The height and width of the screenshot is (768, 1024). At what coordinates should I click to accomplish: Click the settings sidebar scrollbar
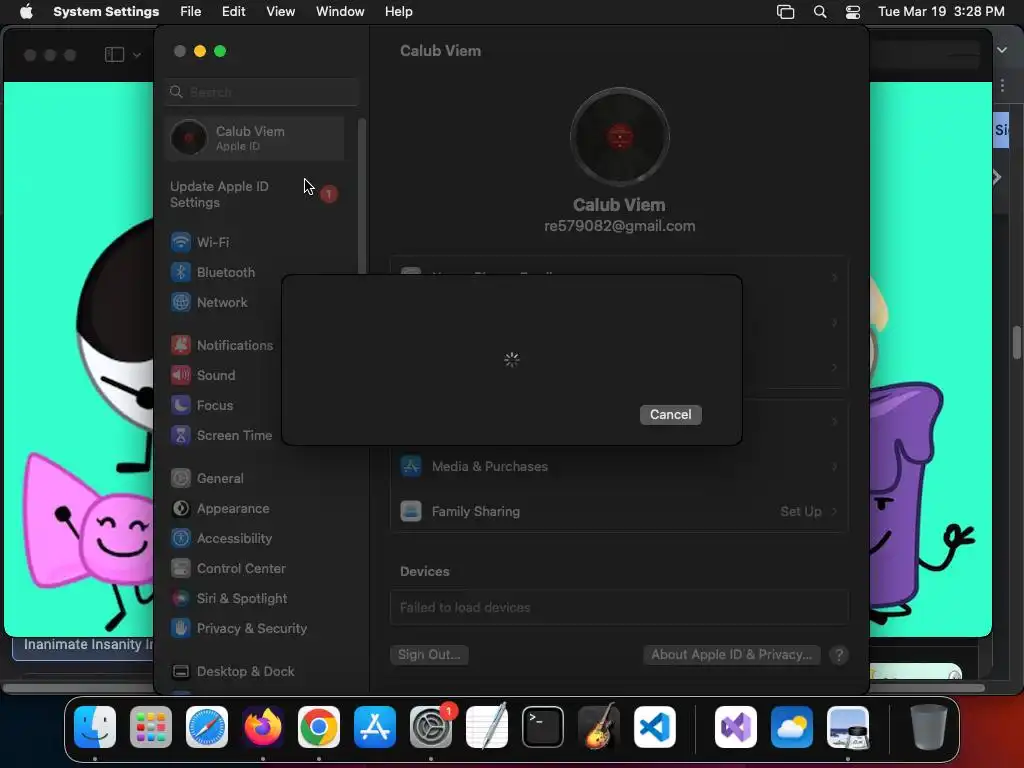(361, 196)
